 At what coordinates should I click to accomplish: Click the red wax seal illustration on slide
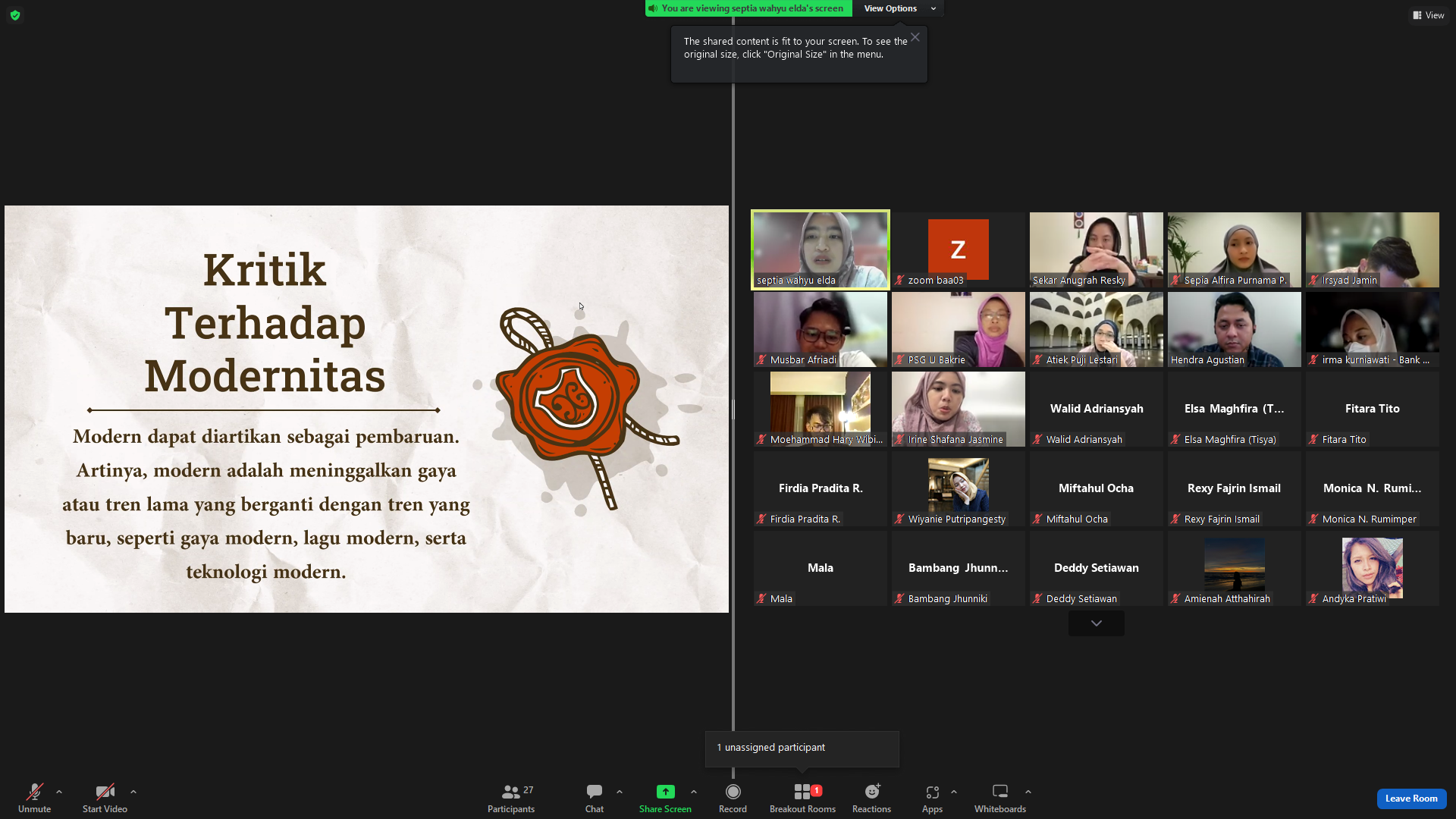(x=566, y=397)
